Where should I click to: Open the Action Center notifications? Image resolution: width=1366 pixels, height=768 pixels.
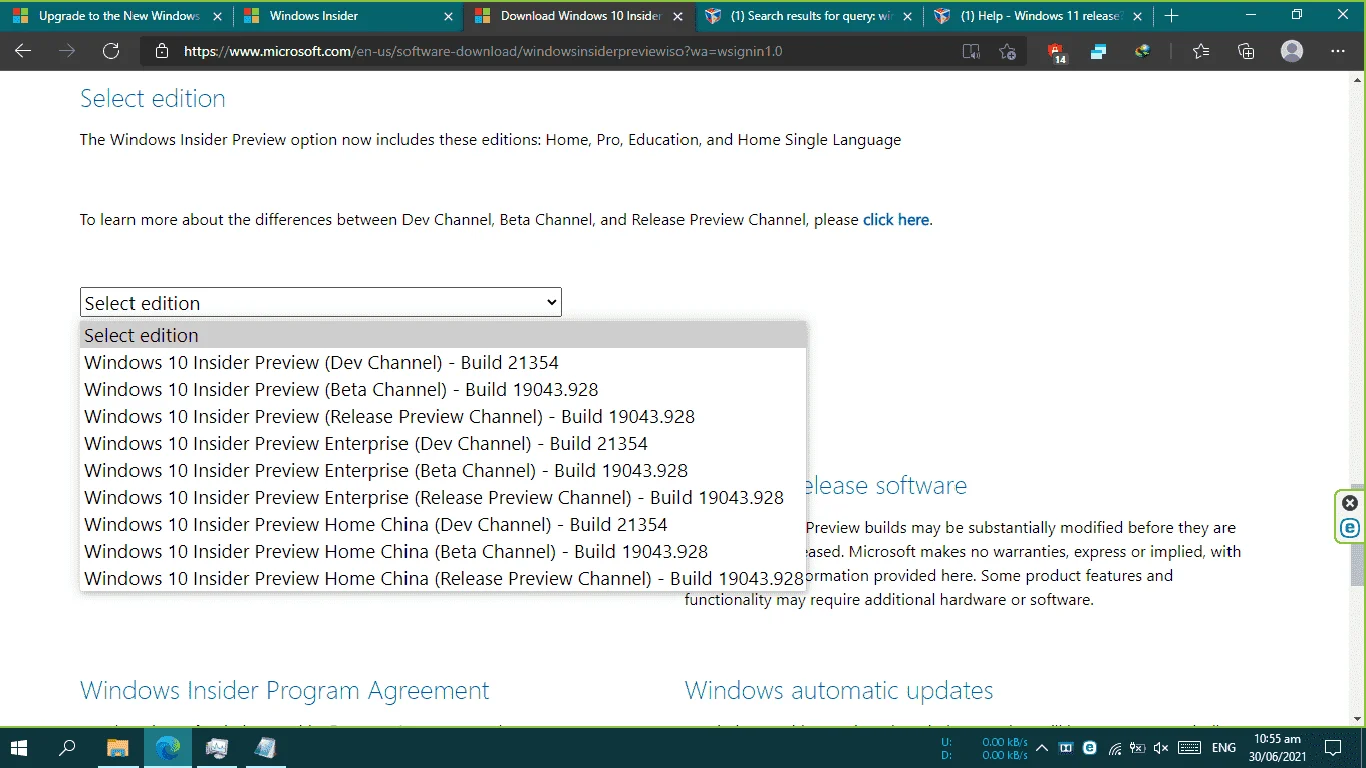pos(1332,748)
